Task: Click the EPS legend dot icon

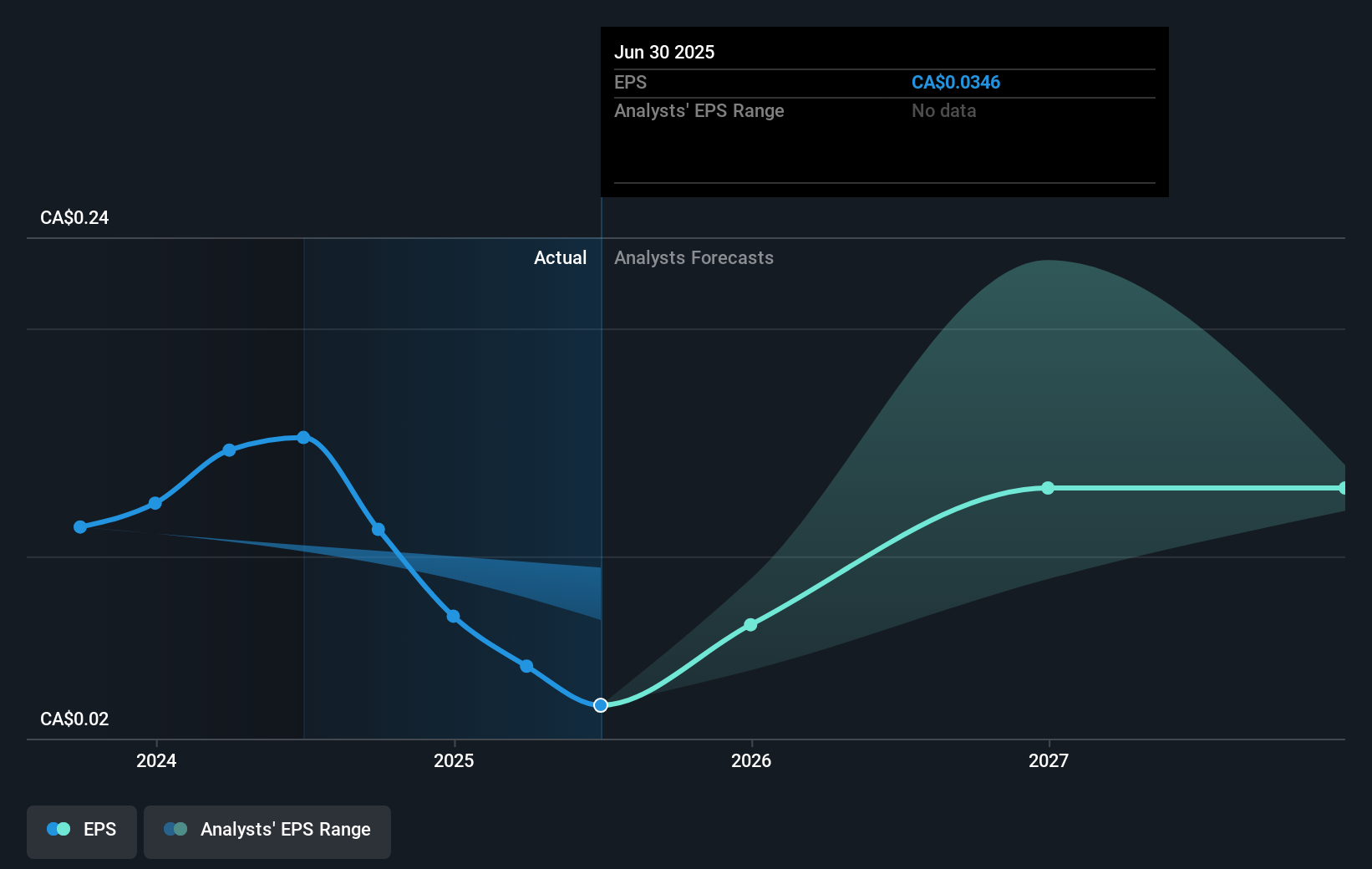Action: click(58, 828)
